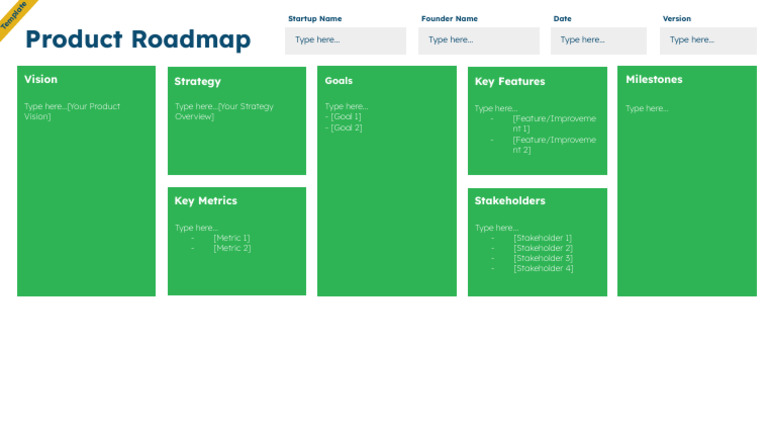Click the Startup Name input field
The width and height of the screenshot is (768, 433).
pyautogui.click(x=345, y=41)
